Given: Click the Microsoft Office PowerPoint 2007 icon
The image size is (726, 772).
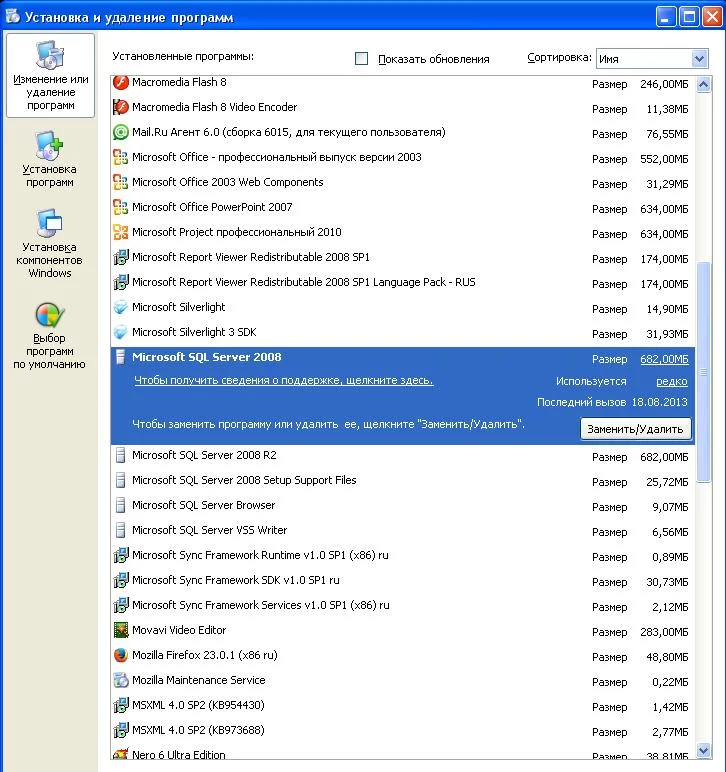Looking at the screenshot, I should tap(121, 208).
